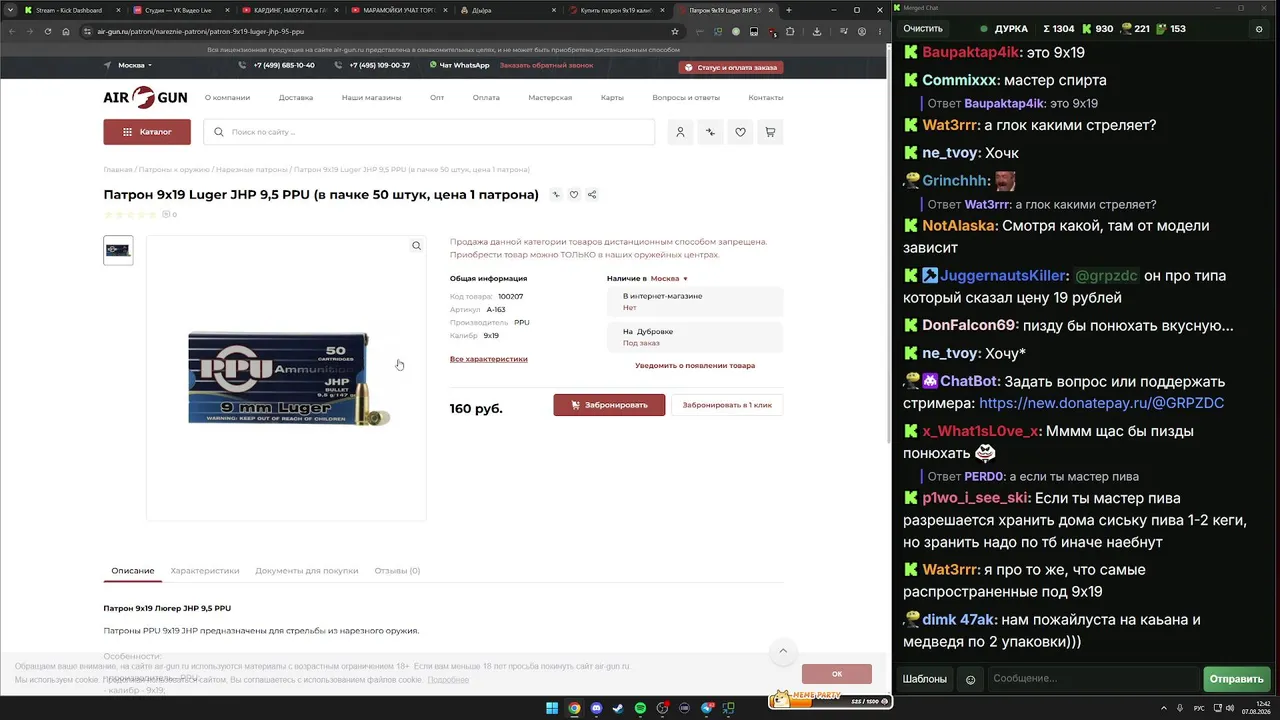Screen dimensions: 1280x720
Task: Focus the Поиск по сайту search field
Action: point(429,132)
